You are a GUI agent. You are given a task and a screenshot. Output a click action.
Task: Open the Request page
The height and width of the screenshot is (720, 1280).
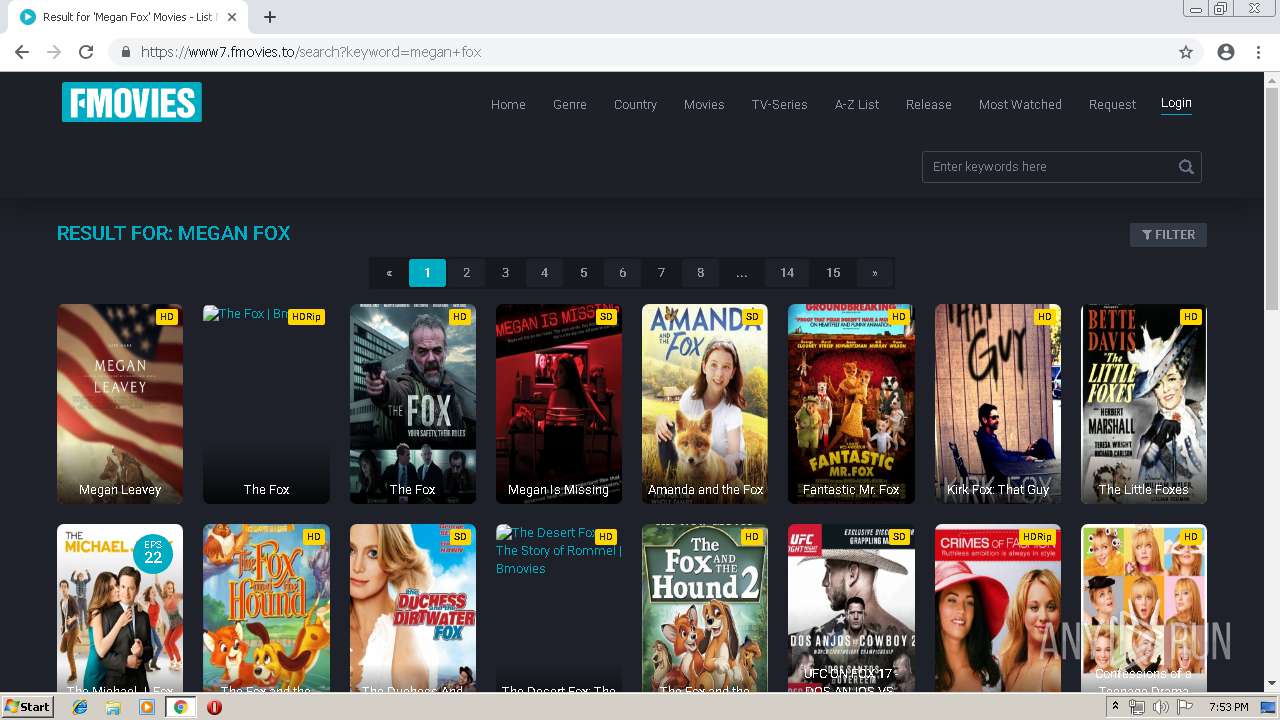(1112, 104)
